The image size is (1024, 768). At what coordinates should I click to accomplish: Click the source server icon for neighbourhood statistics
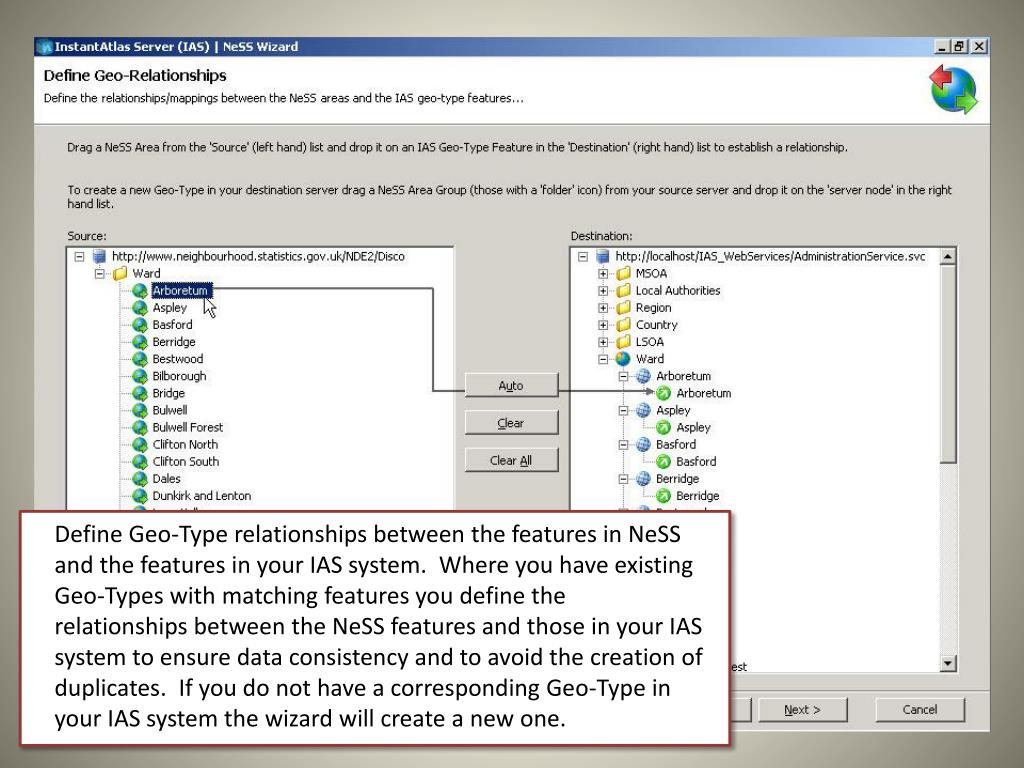point(99,257)
